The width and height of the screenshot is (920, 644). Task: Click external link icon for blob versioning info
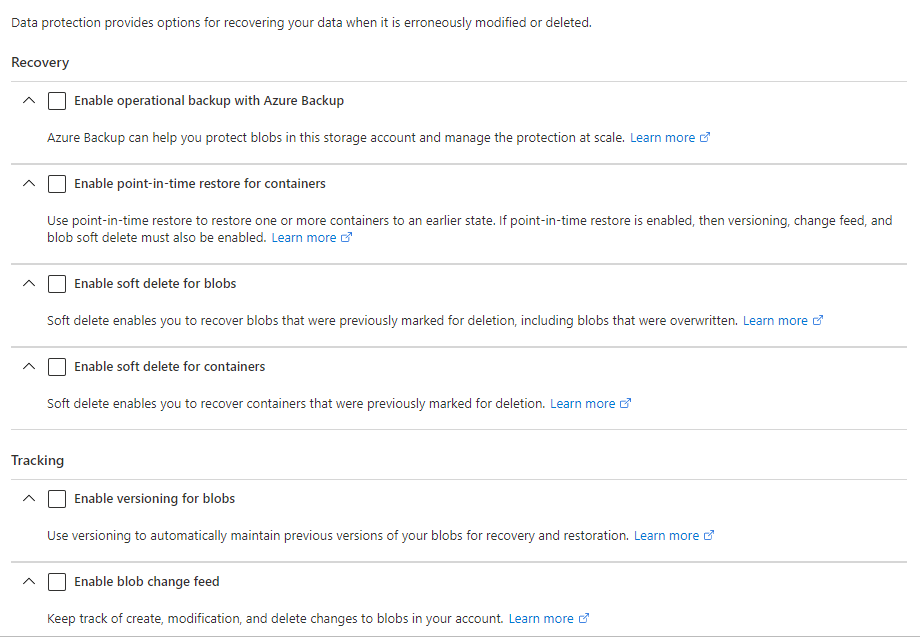point(709,536)
